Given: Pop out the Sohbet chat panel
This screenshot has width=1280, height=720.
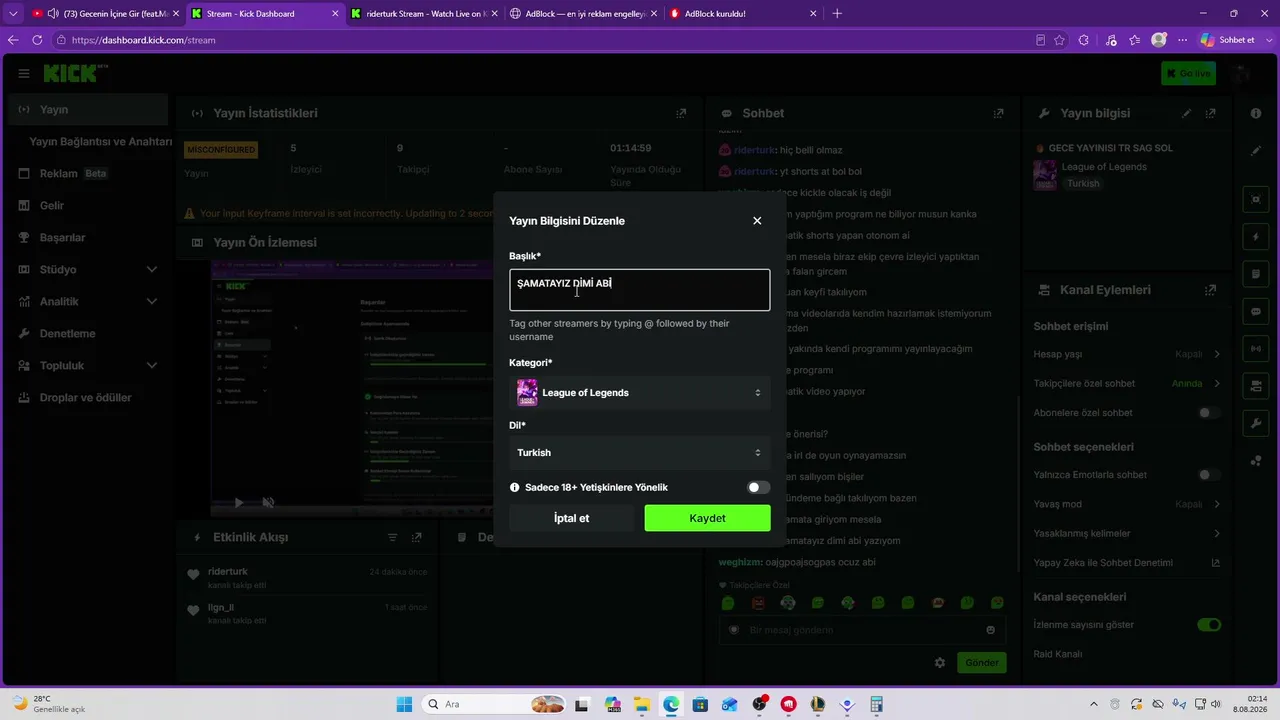Looking at the screenshot, I should [x=998, y=114].
